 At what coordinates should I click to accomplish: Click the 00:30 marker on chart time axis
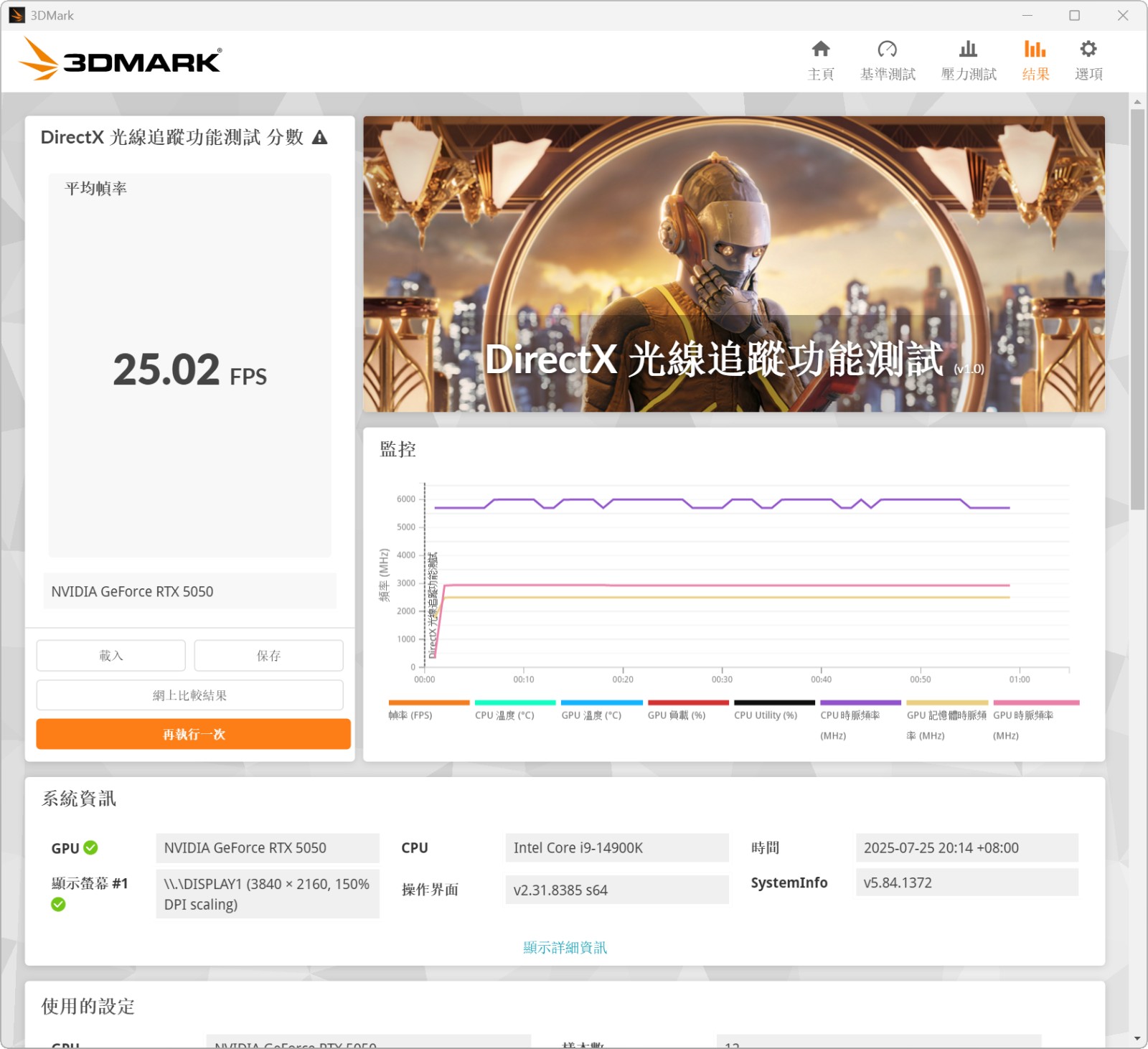click(722, 679)
